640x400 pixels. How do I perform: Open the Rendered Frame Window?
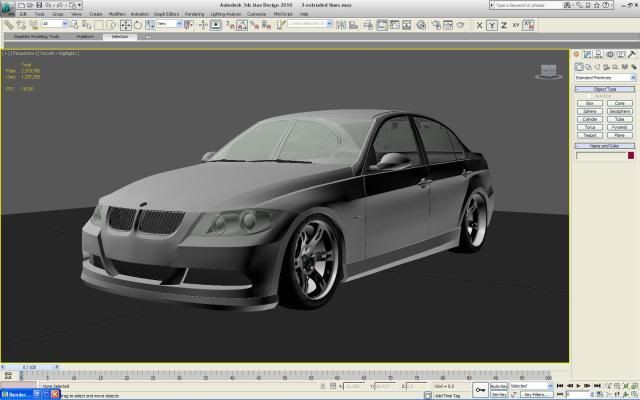[448, 25]
